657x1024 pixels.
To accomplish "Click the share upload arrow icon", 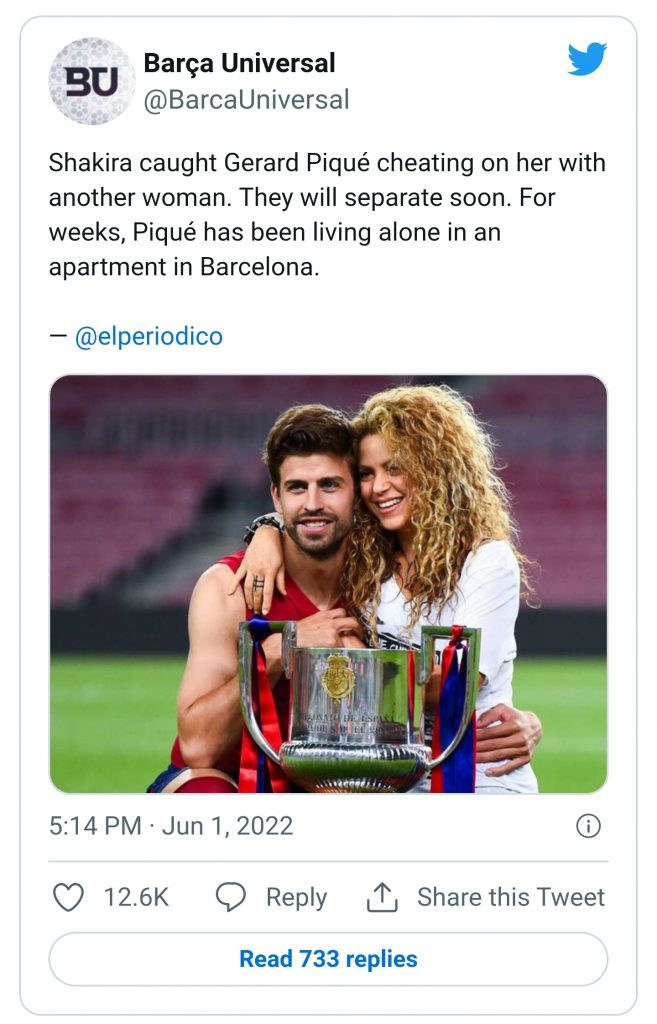I will coord(382,897).
